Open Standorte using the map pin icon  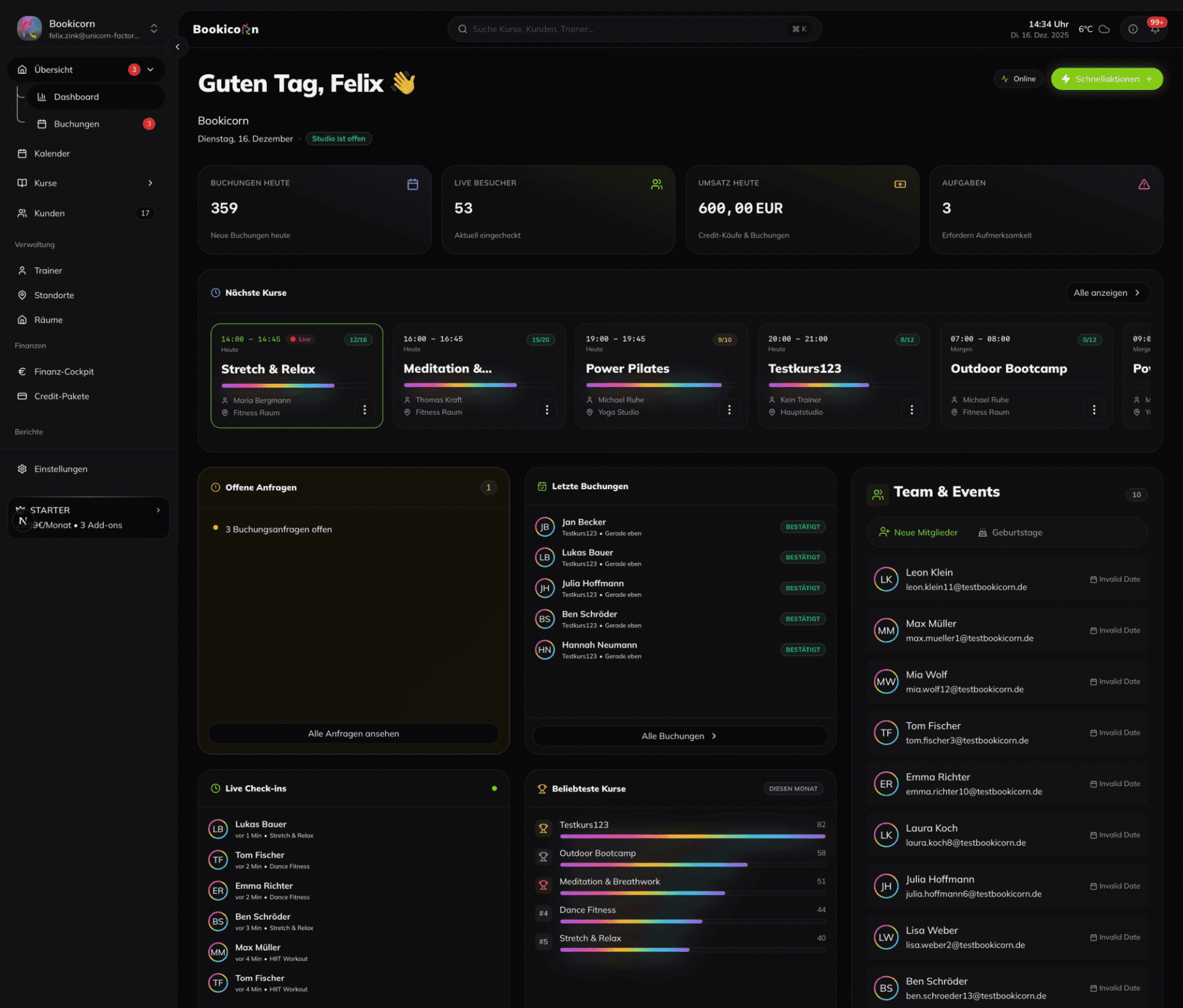(x=22, y=295)
